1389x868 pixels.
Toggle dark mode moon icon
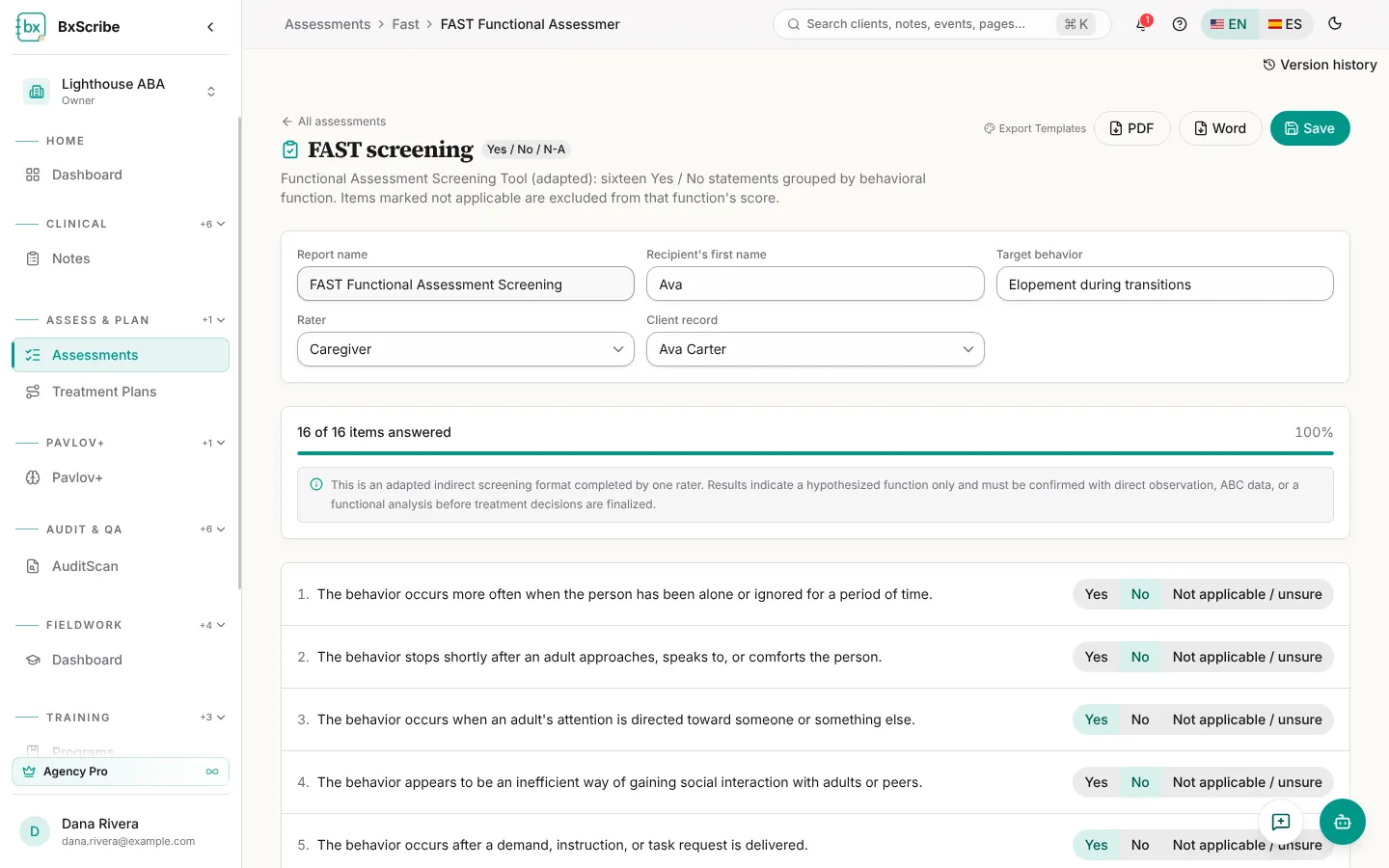pyautogui.click(x=1335, y=24)
